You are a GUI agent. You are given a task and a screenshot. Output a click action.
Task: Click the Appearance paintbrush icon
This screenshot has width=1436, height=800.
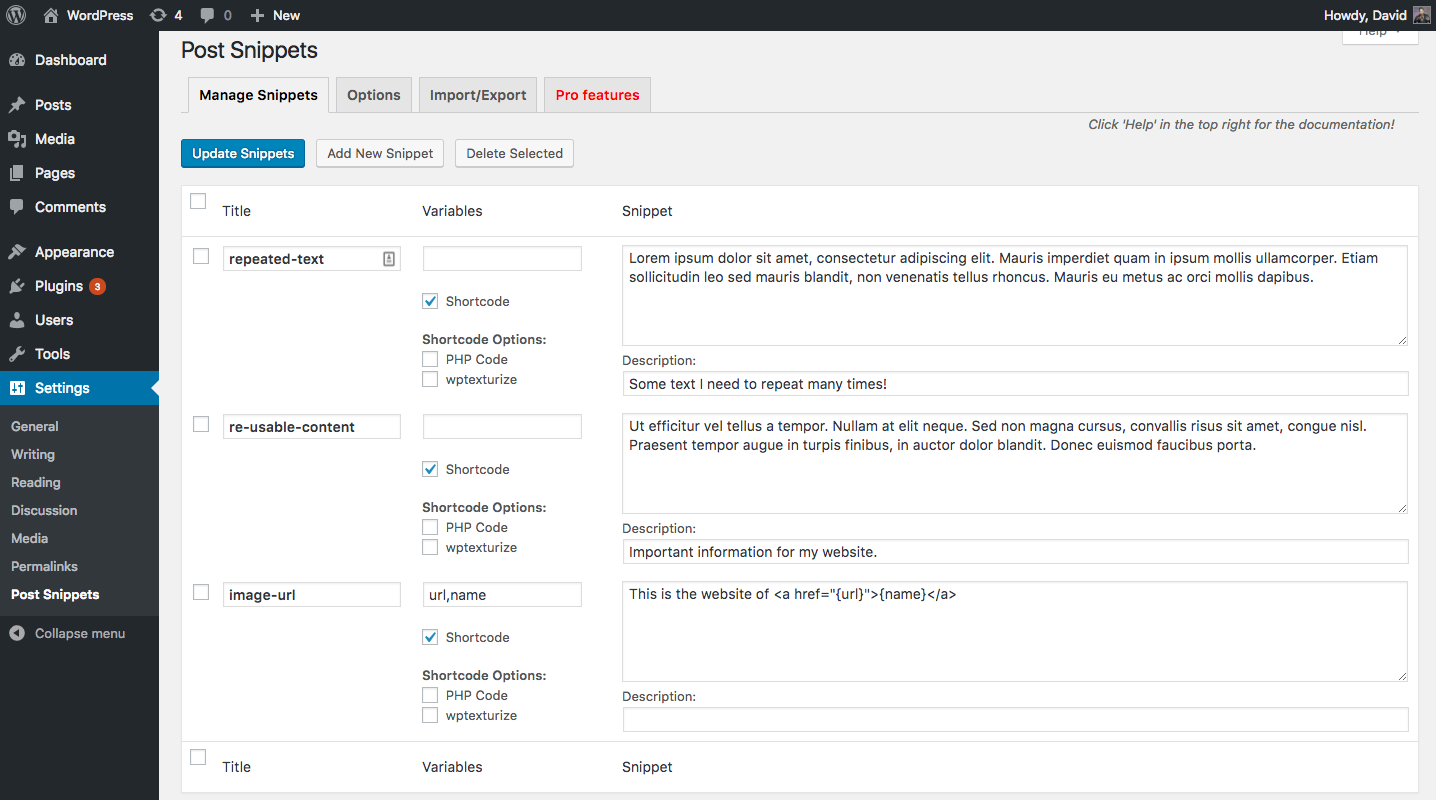[17, 252]
